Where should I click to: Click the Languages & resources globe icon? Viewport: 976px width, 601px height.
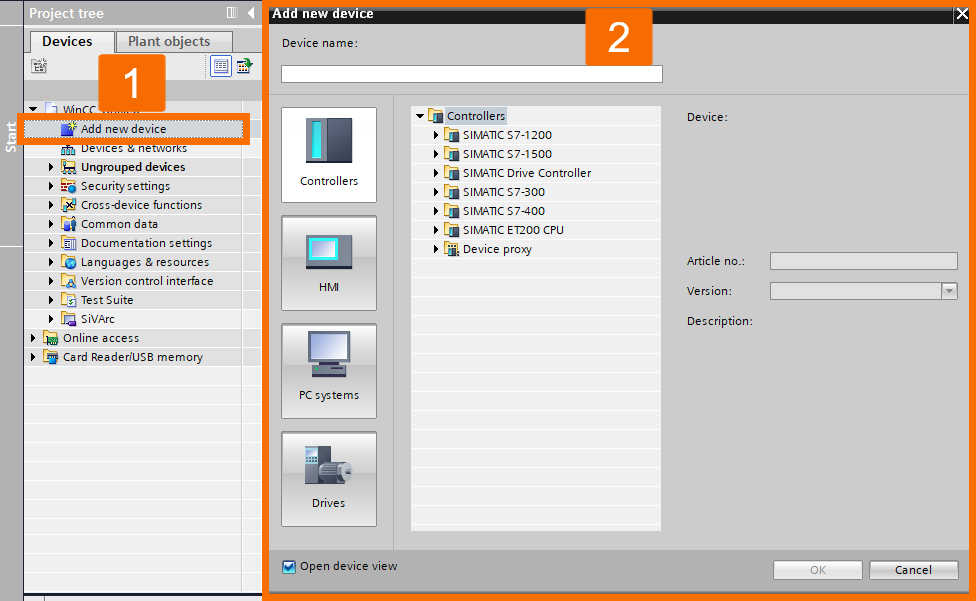click(x=68, y=262)
